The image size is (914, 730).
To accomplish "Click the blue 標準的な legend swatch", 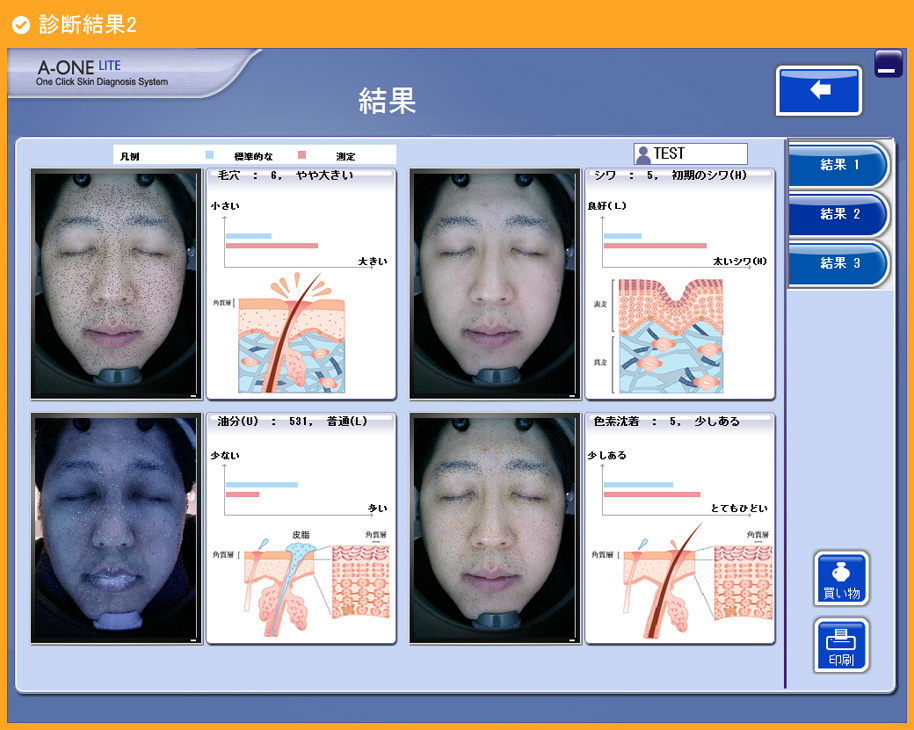I will point(210,156).
